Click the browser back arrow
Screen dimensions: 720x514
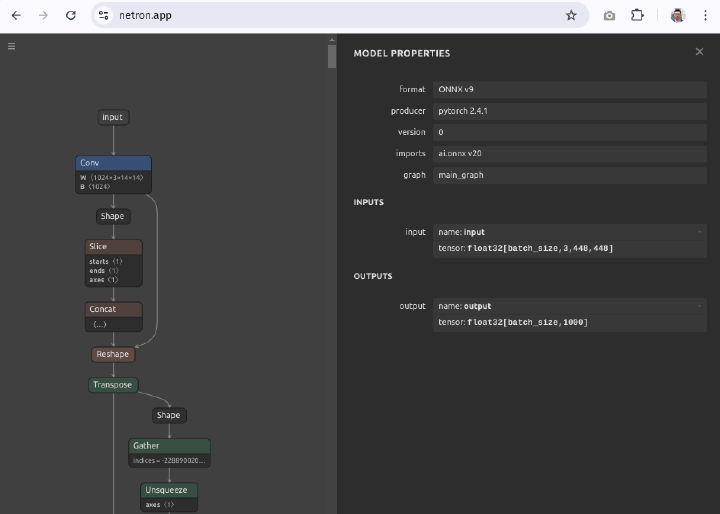[16, 15]
